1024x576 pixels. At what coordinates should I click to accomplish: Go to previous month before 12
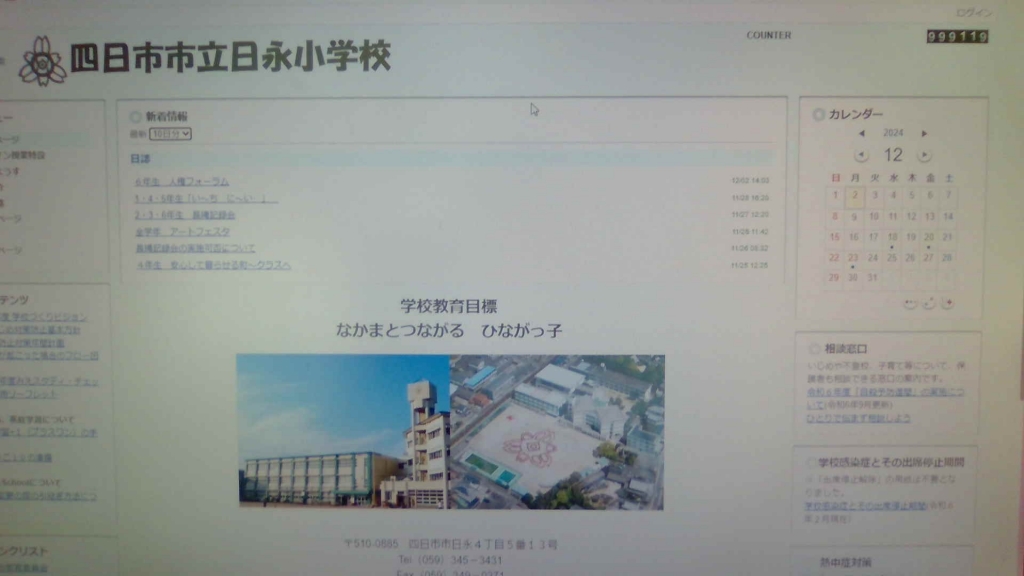tap(861, 155)
